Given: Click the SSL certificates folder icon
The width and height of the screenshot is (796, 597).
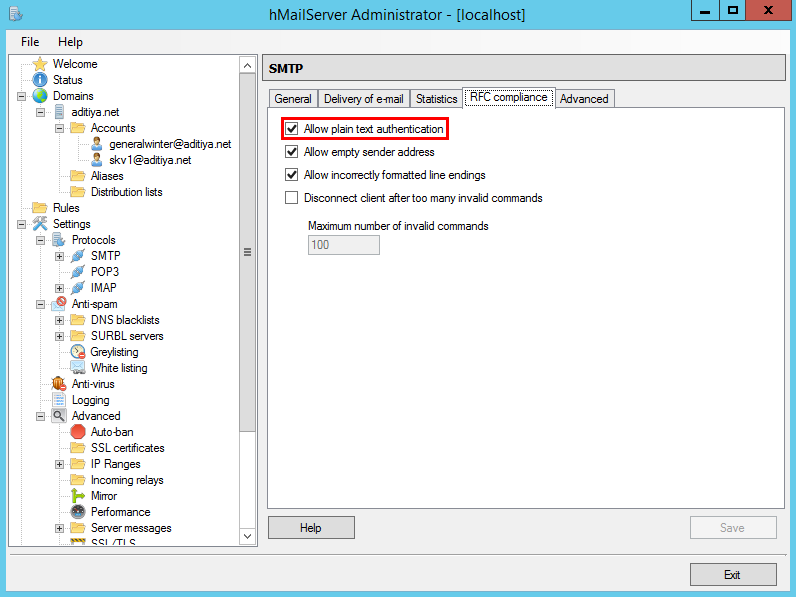Looking at the screenshot, I should point(78,448).
